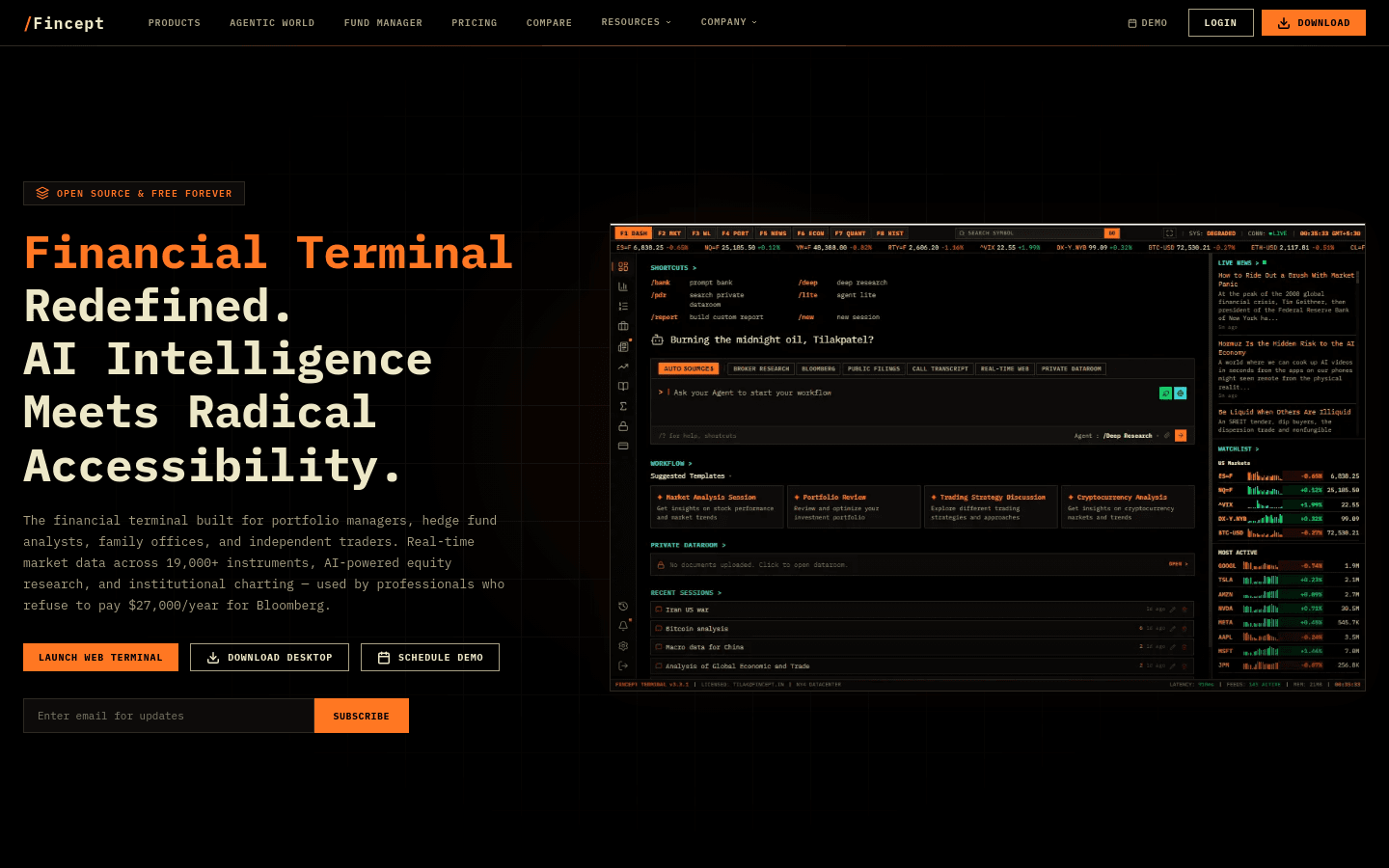Click the BTC-USD sparkline in the watchlist
Viewport: 1389px width, 868px height.
1266,531
